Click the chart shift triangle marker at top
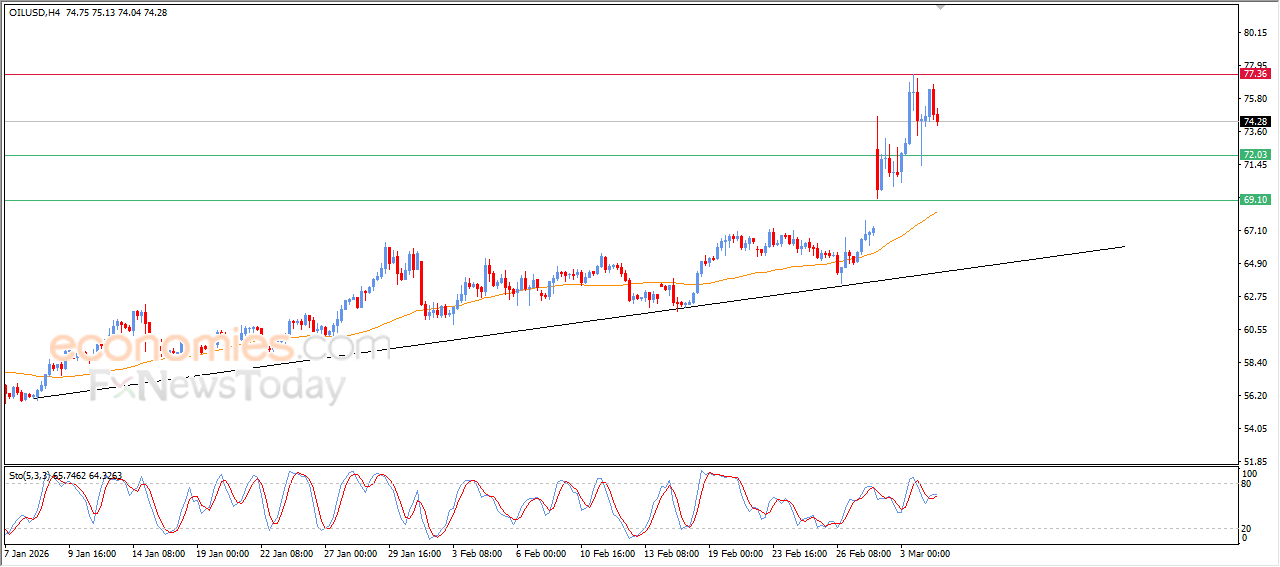Viewport: 1280px width, 567px height. click(x=940, y=7)
